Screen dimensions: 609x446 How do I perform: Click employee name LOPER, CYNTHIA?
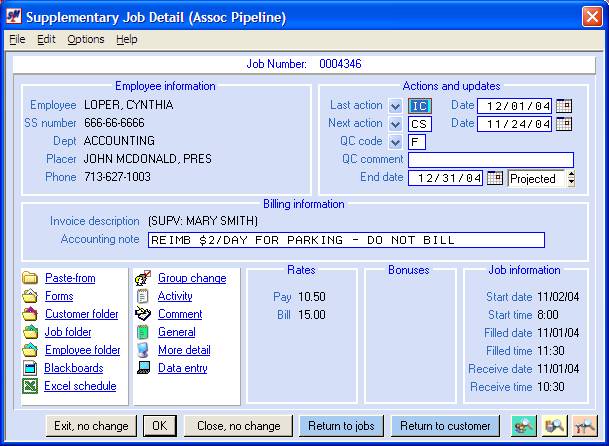[x=129, y=105]
